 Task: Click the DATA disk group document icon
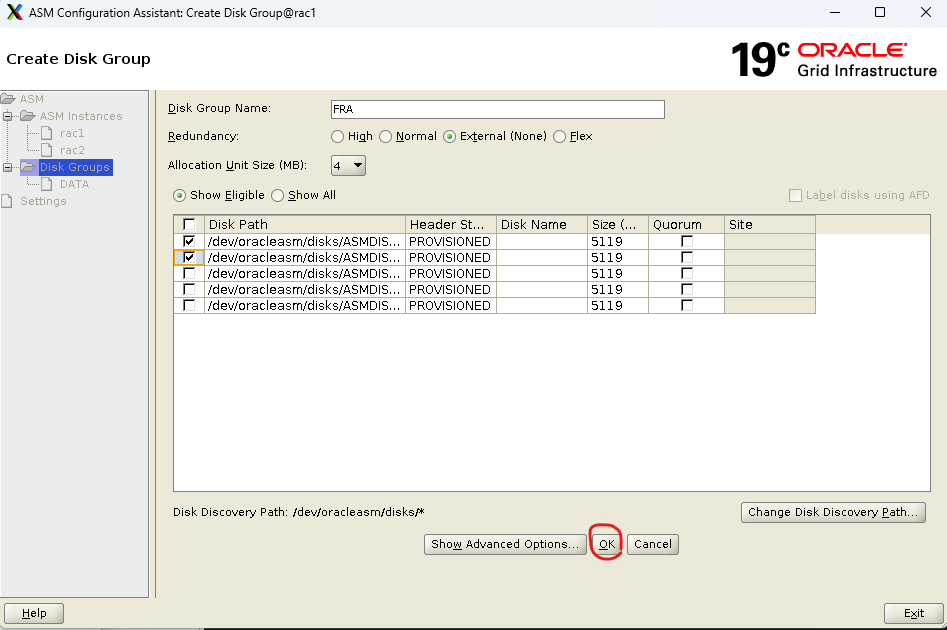[47, 184]
